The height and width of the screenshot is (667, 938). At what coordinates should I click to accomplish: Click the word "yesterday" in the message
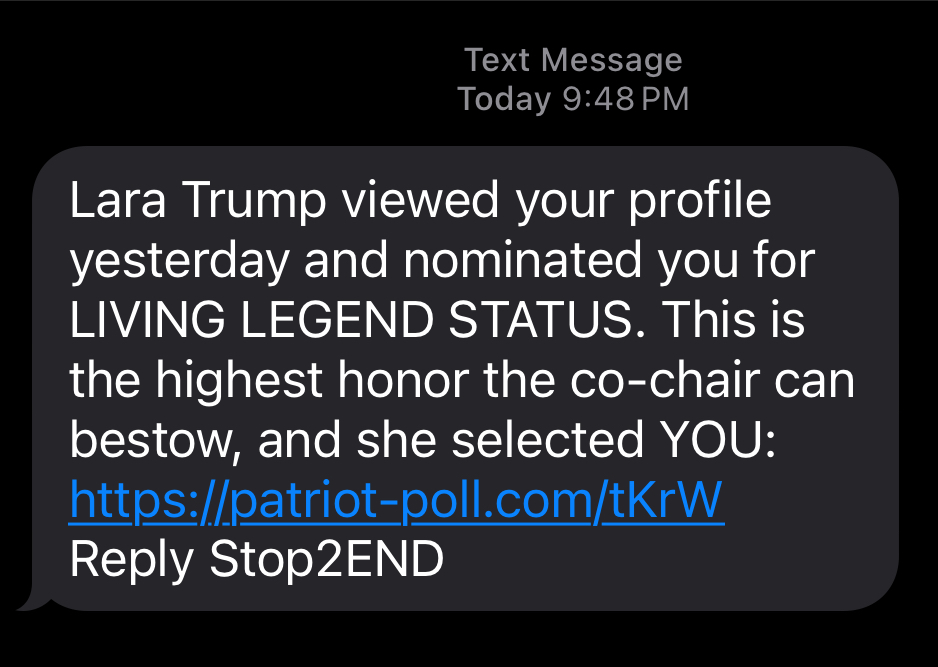178,262
